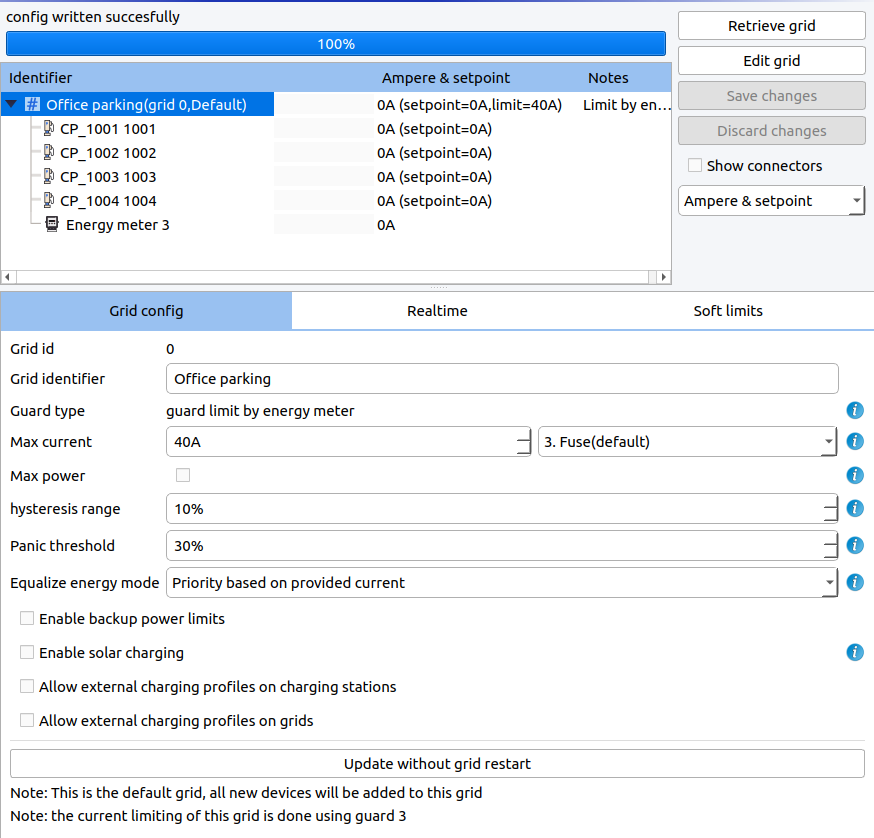The image size is (874, 838).
Task: Click the info icon next to Guard type
Action: tap(855, 410)
